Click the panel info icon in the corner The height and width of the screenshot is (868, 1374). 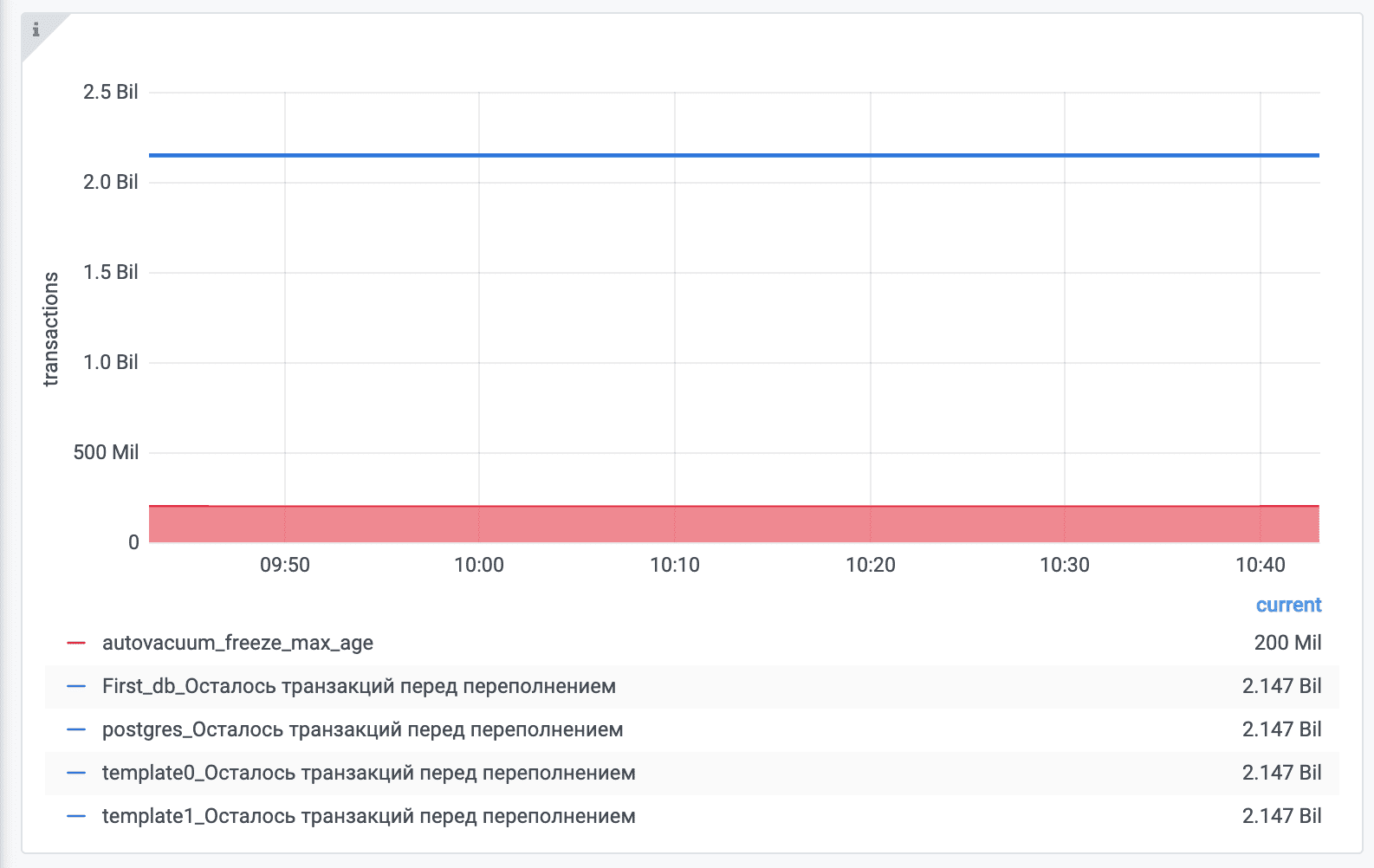click(36, 30)
